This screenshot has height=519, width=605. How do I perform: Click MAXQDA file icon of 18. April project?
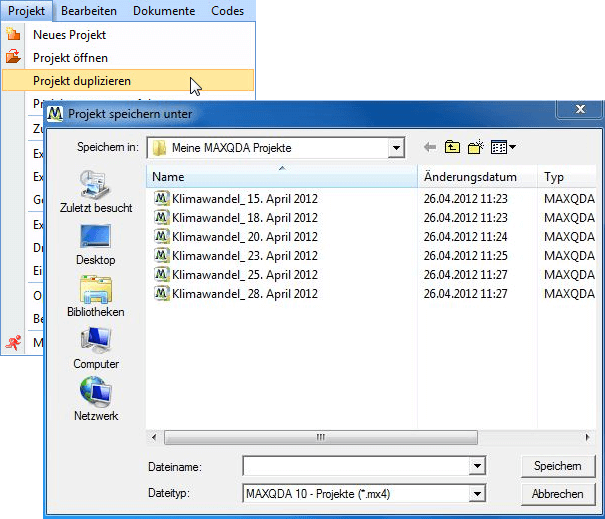pos(162,217)
